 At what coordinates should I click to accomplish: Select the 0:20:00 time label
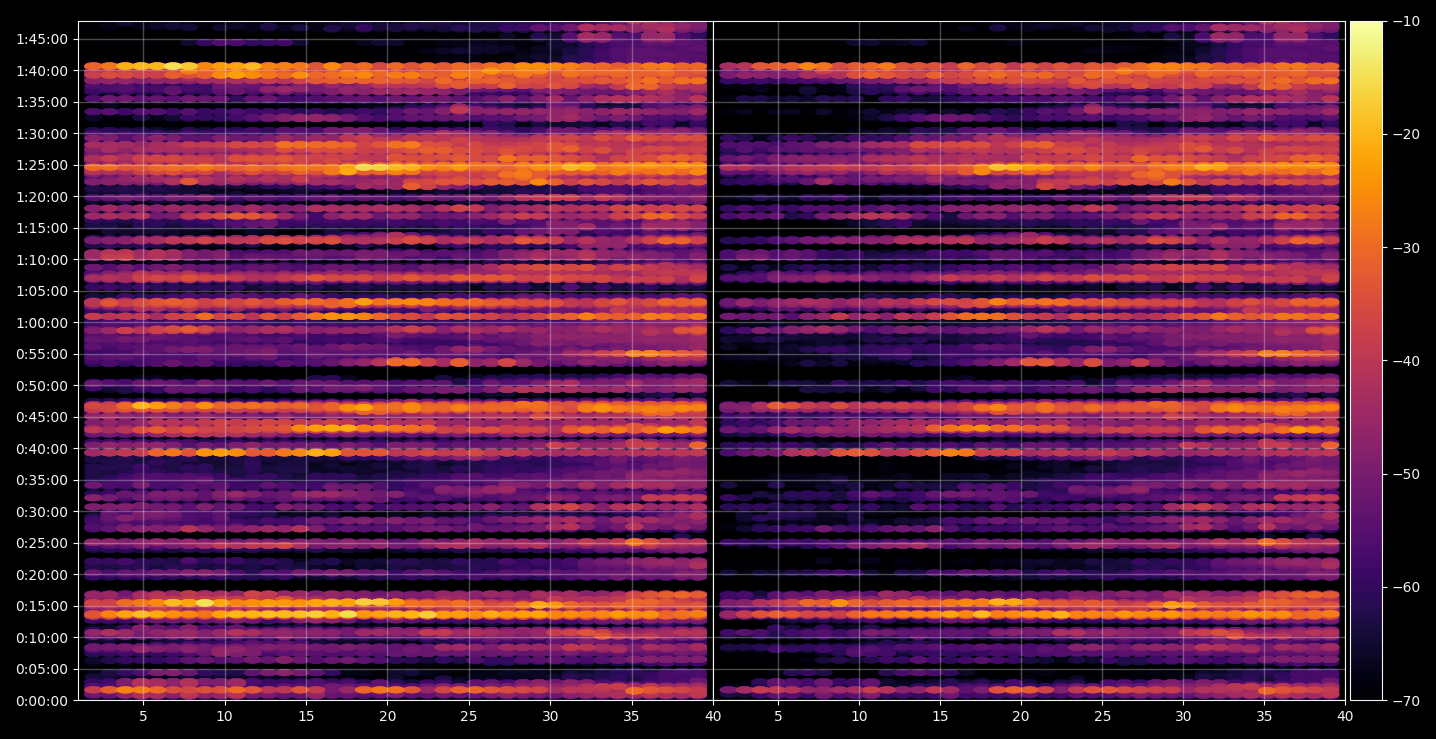(x=42, y=575)
